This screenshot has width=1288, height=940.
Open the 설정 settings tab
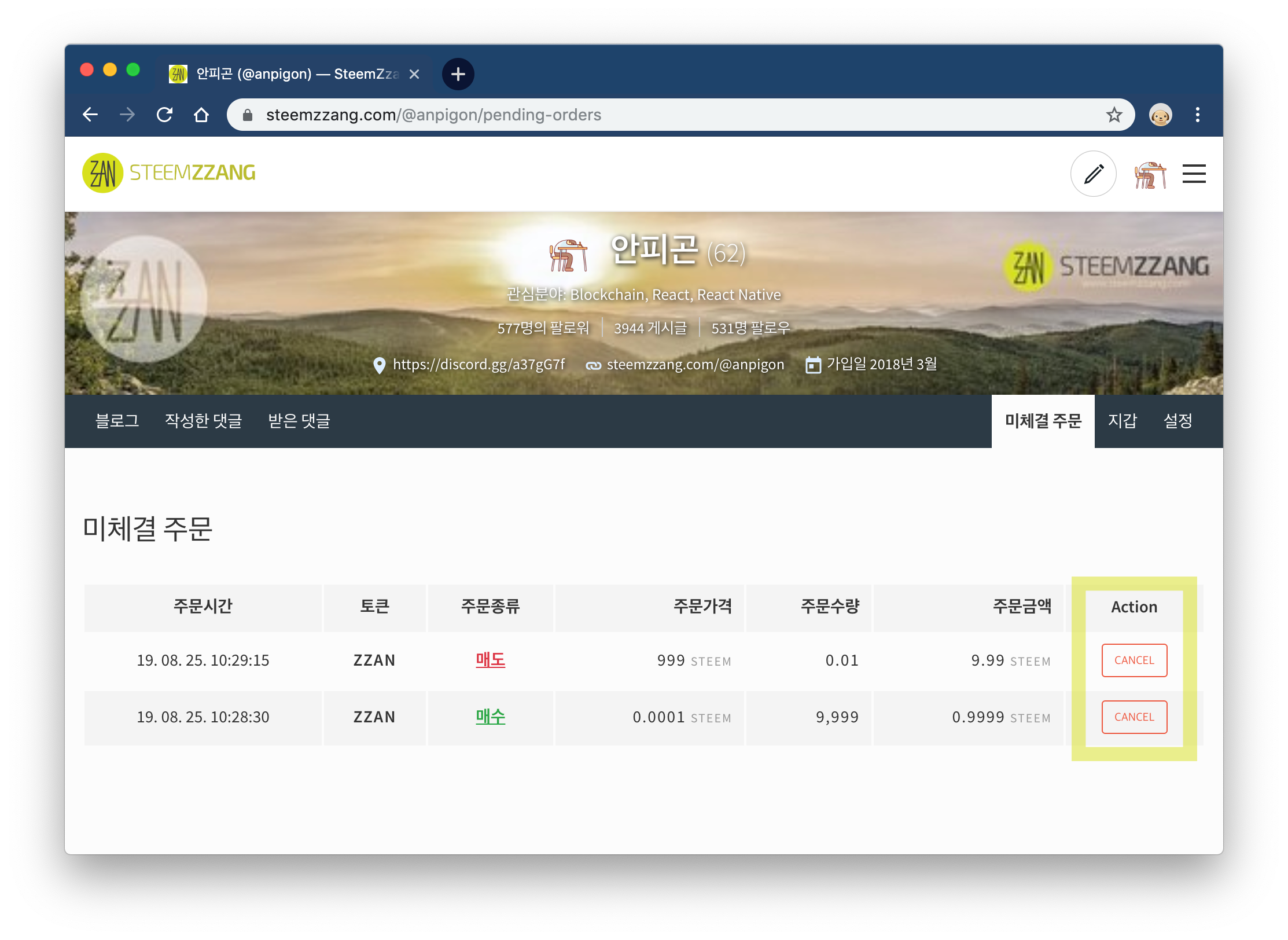point(1177,421)
